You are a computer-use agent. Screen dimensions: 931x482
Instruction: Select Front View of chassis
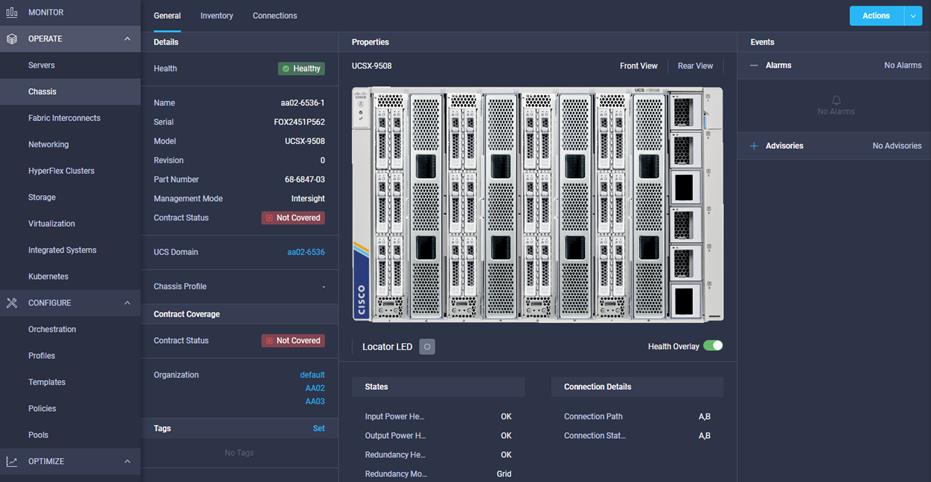pyautogui.click(x=638, y=66)
